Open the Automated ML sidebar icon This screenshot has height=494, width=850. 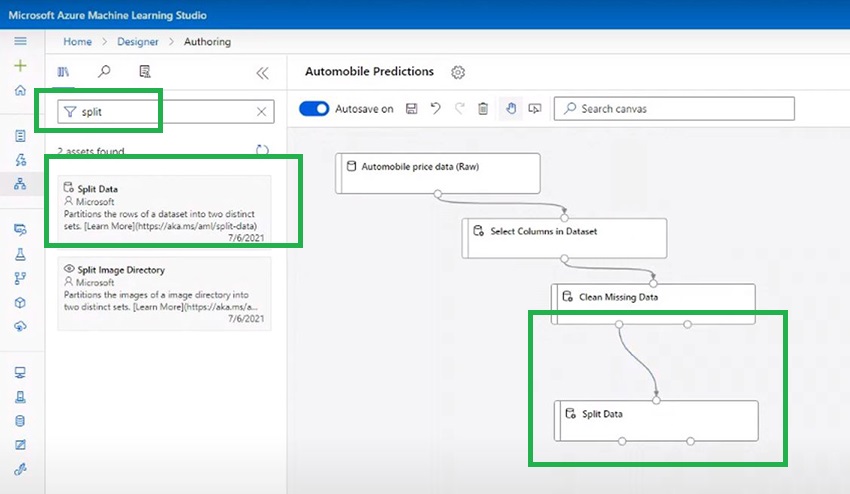tap(20, 159)
